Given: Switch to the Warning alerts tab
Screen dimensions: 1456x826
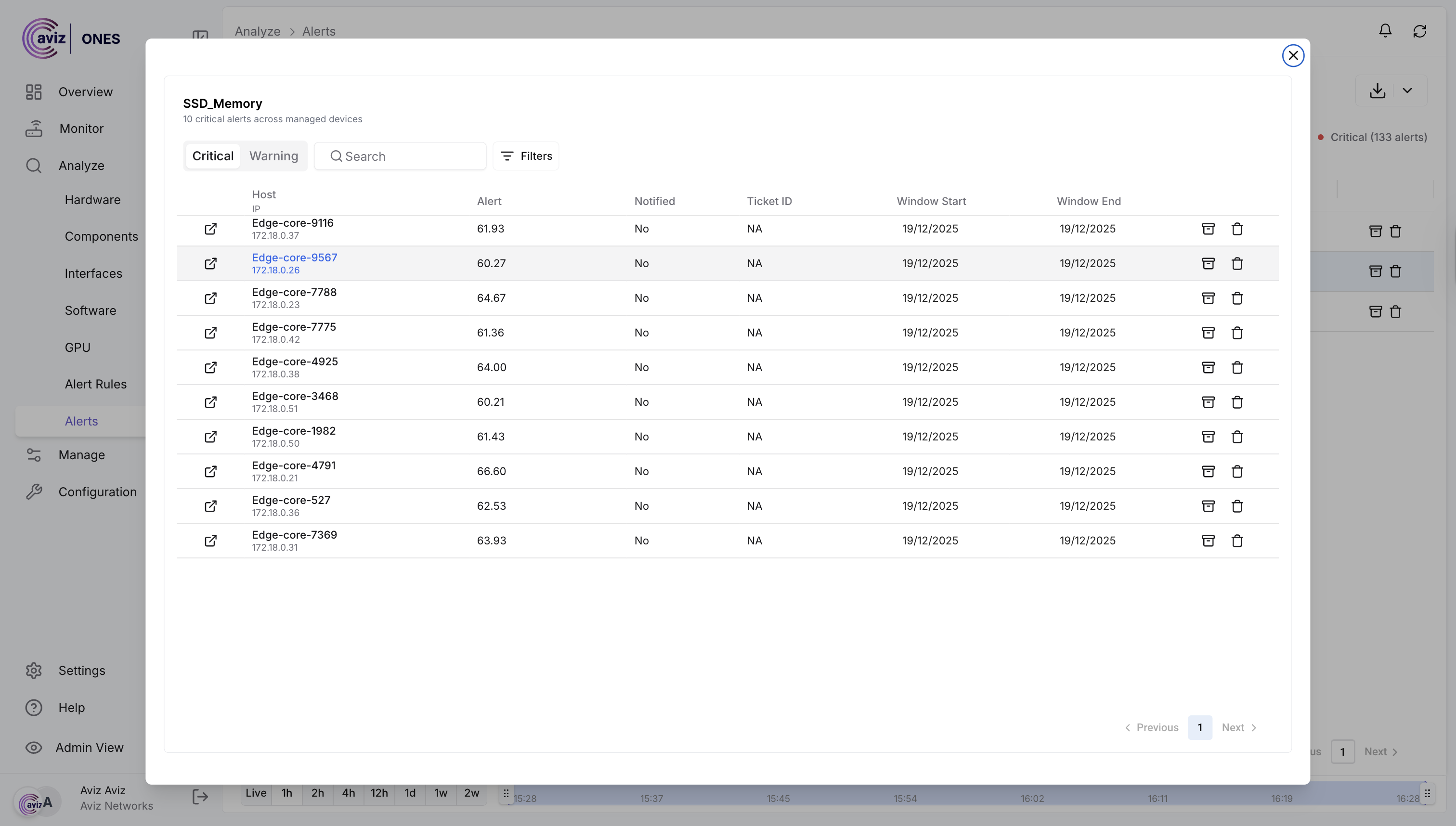Looking at the screenshot, I should pyautogui.click(x=273, y=156).
